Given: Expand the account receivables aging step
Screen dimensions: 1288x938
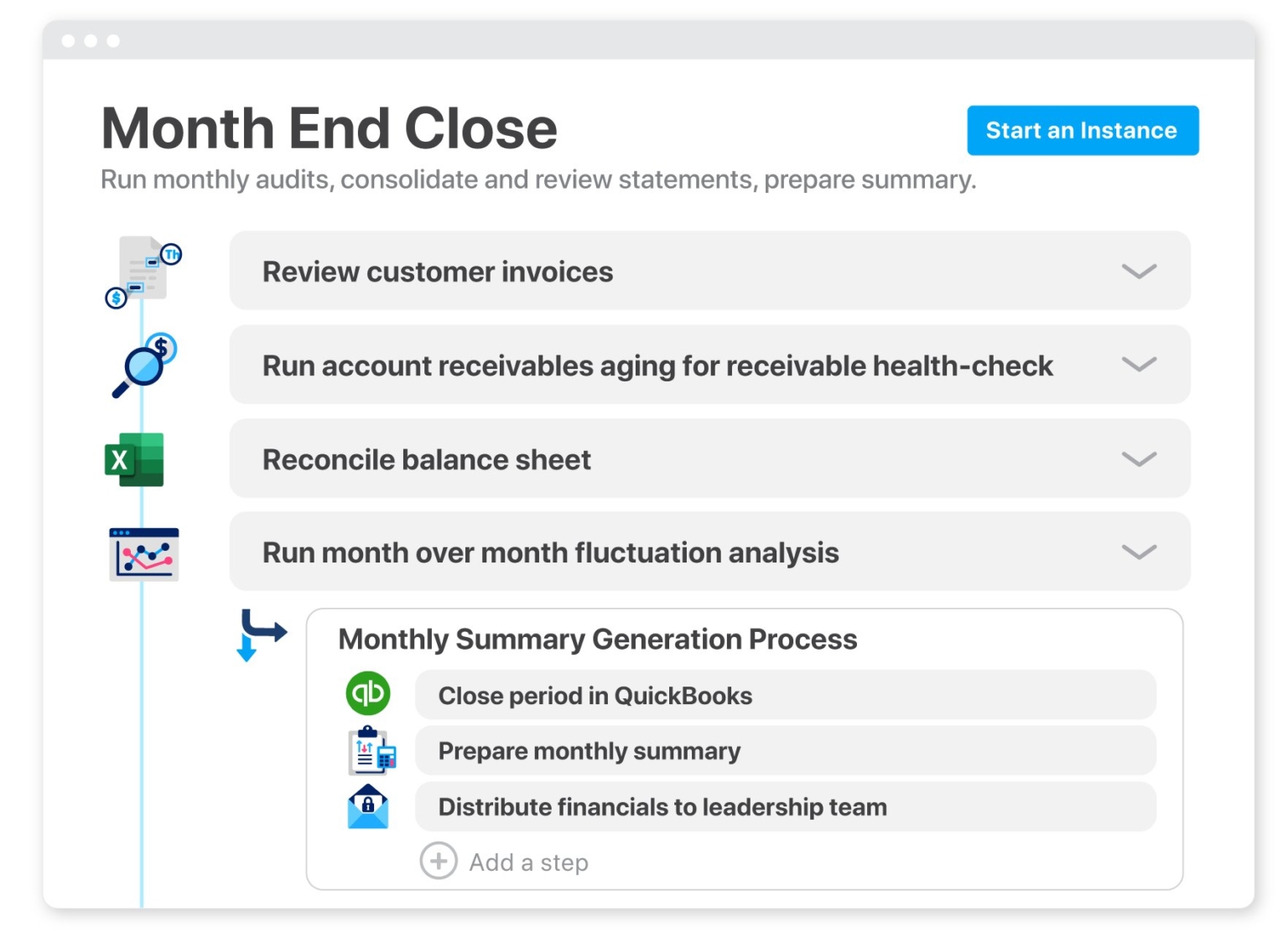Looking at the screenshot, I should point(1138,365).
